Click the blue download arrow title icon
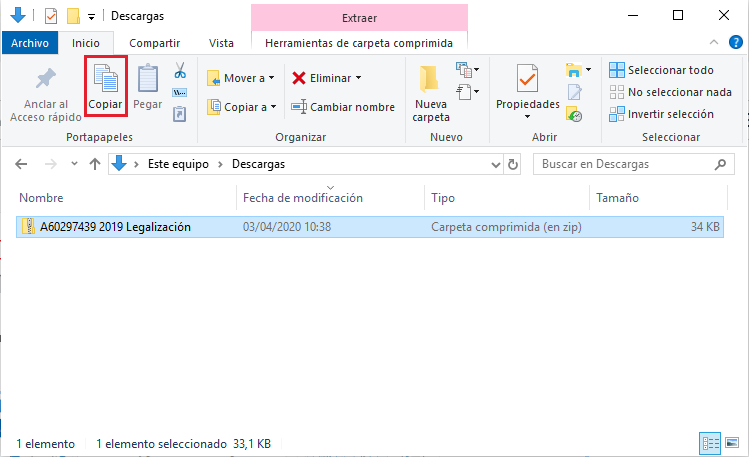The height and width of the screenshot is (457, 749). 18,16
